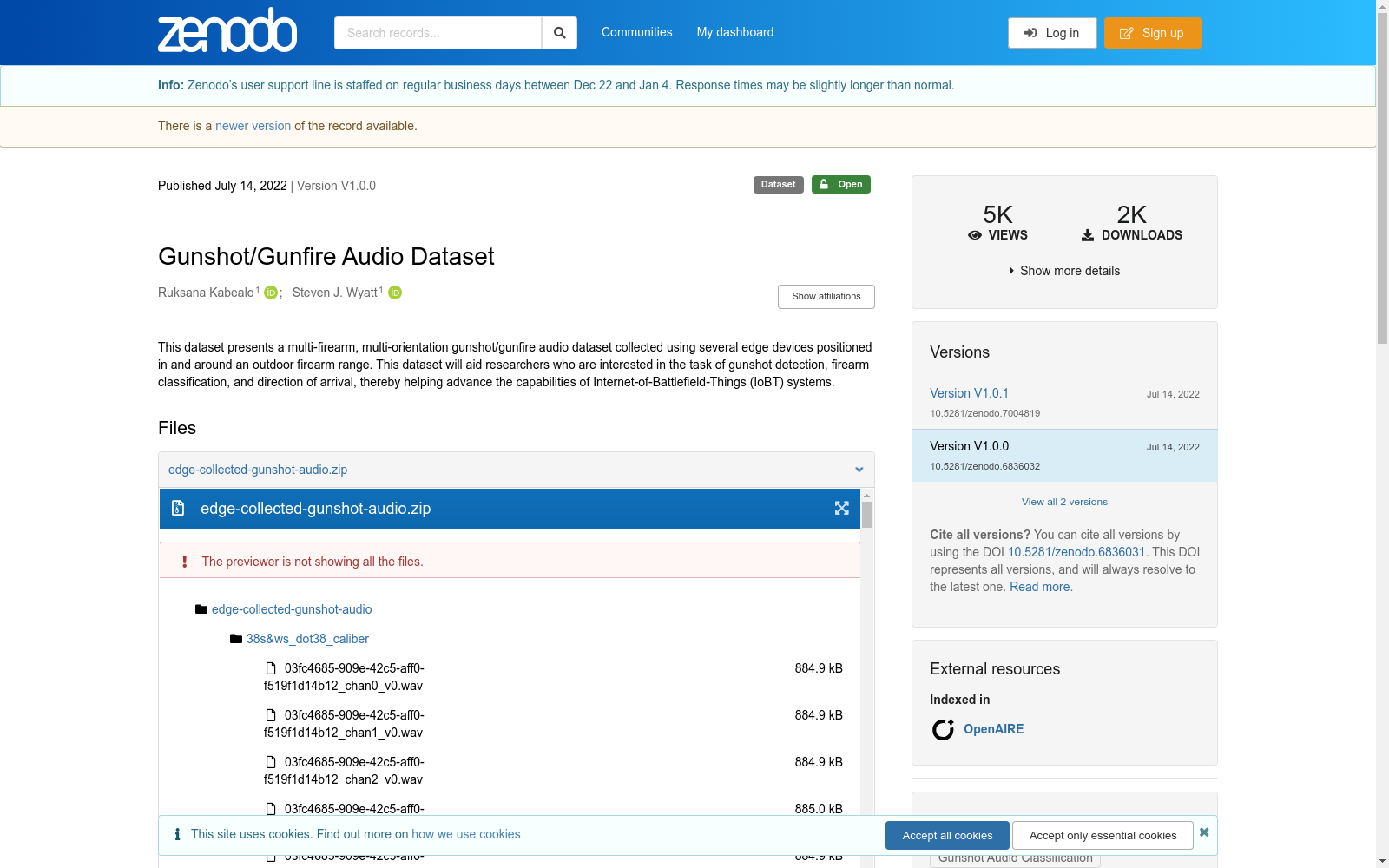Open the OpenAIRE link

[x=993, y=729]
